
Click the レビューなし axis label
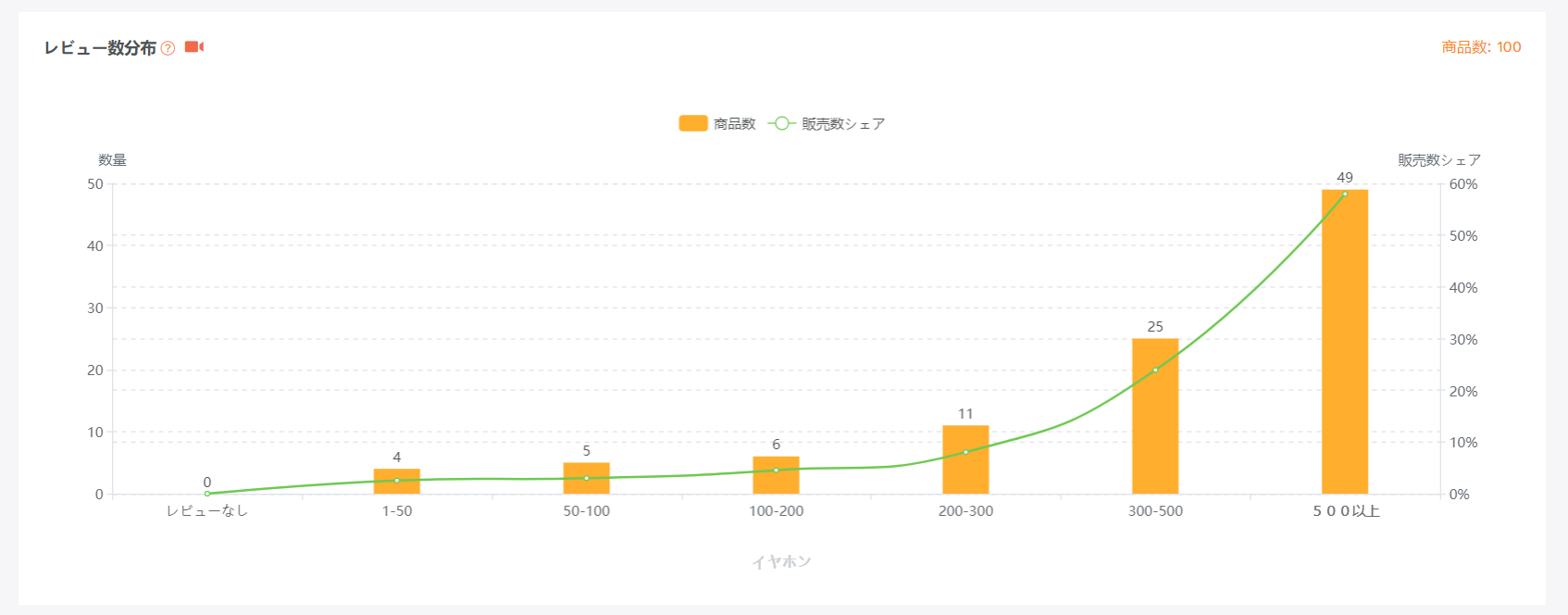pos(207,511)
